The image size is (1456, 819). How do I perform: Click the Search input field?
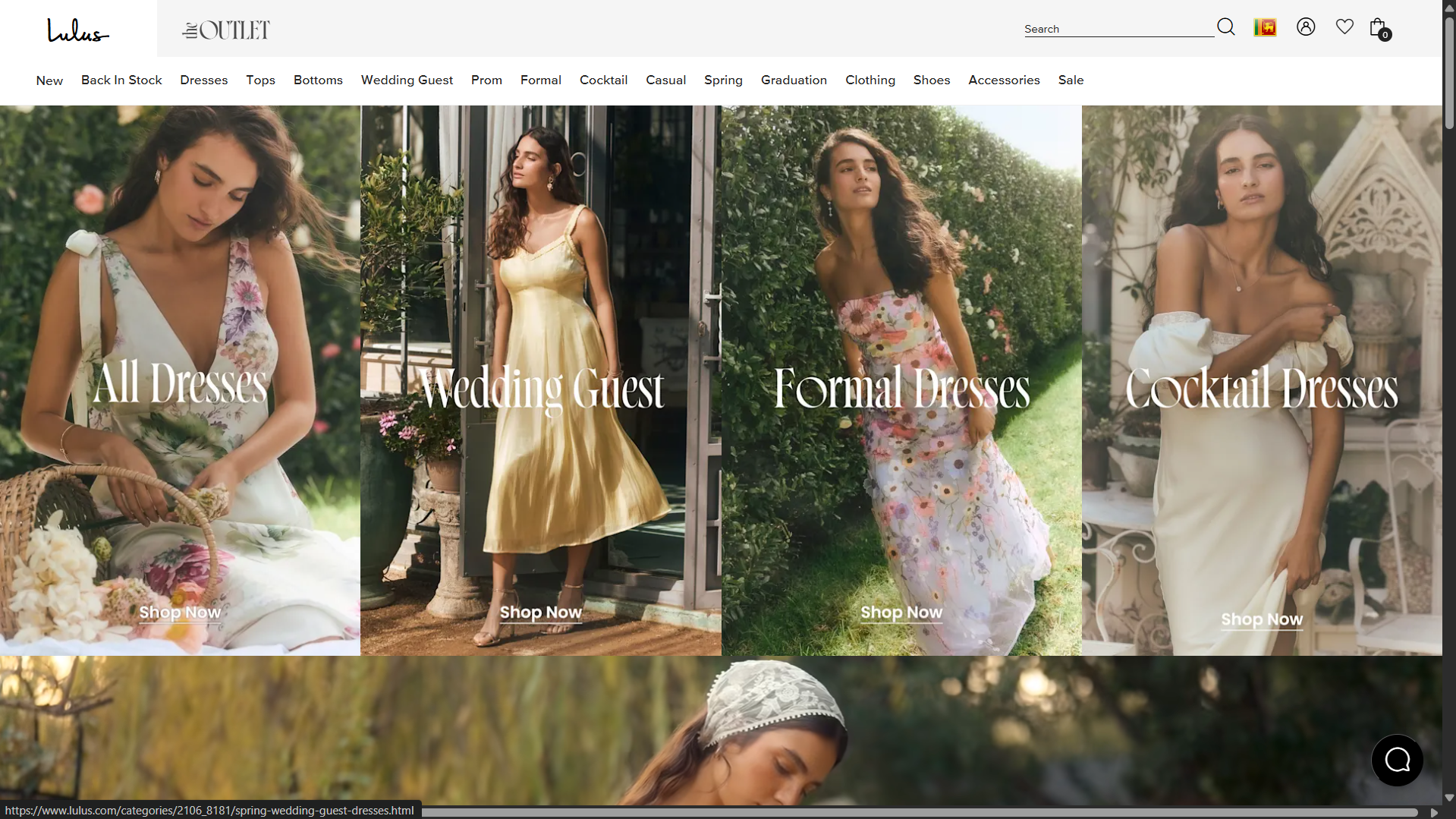coord(1118,29)
